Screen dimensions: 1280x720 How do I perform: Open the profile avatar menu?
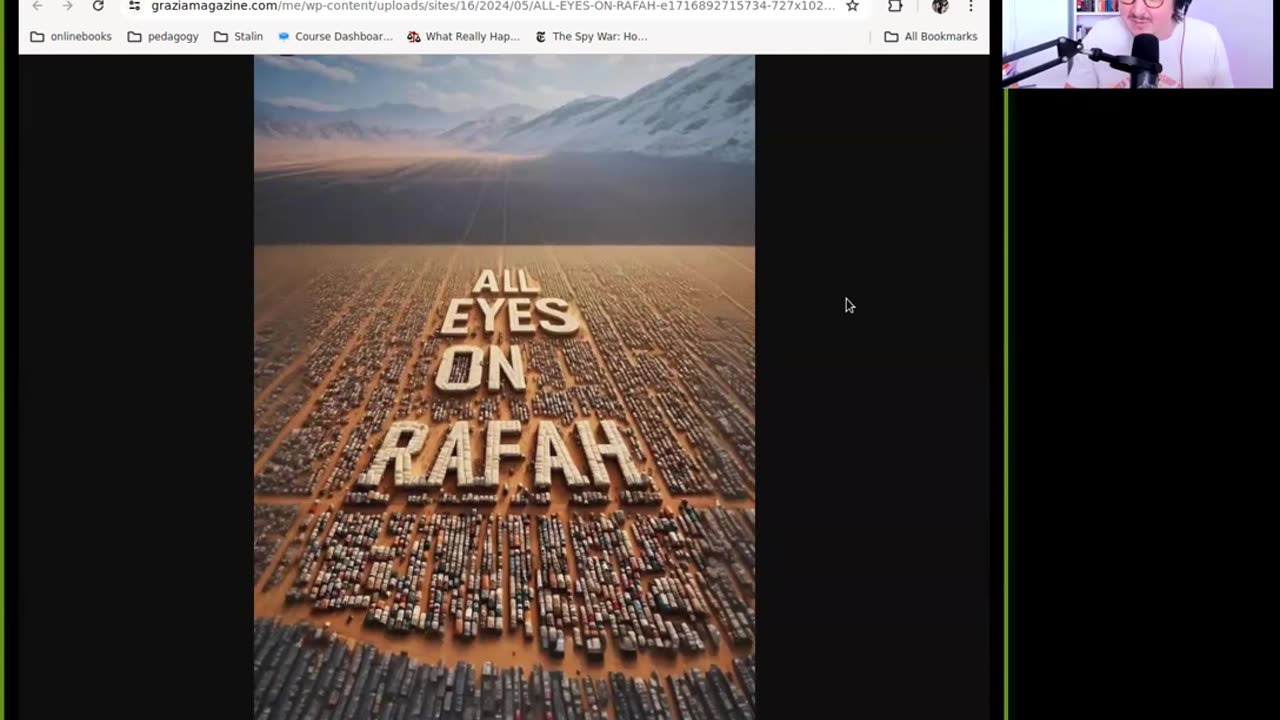940,6
